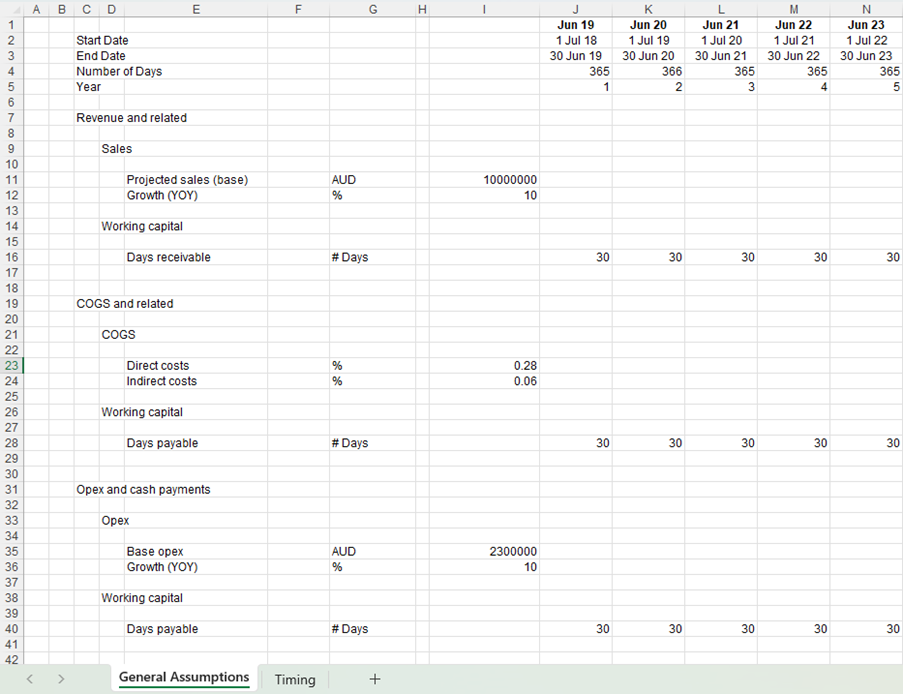This screenshot has width=903, height=694.
Task: Select column J header
Action: 575,9
